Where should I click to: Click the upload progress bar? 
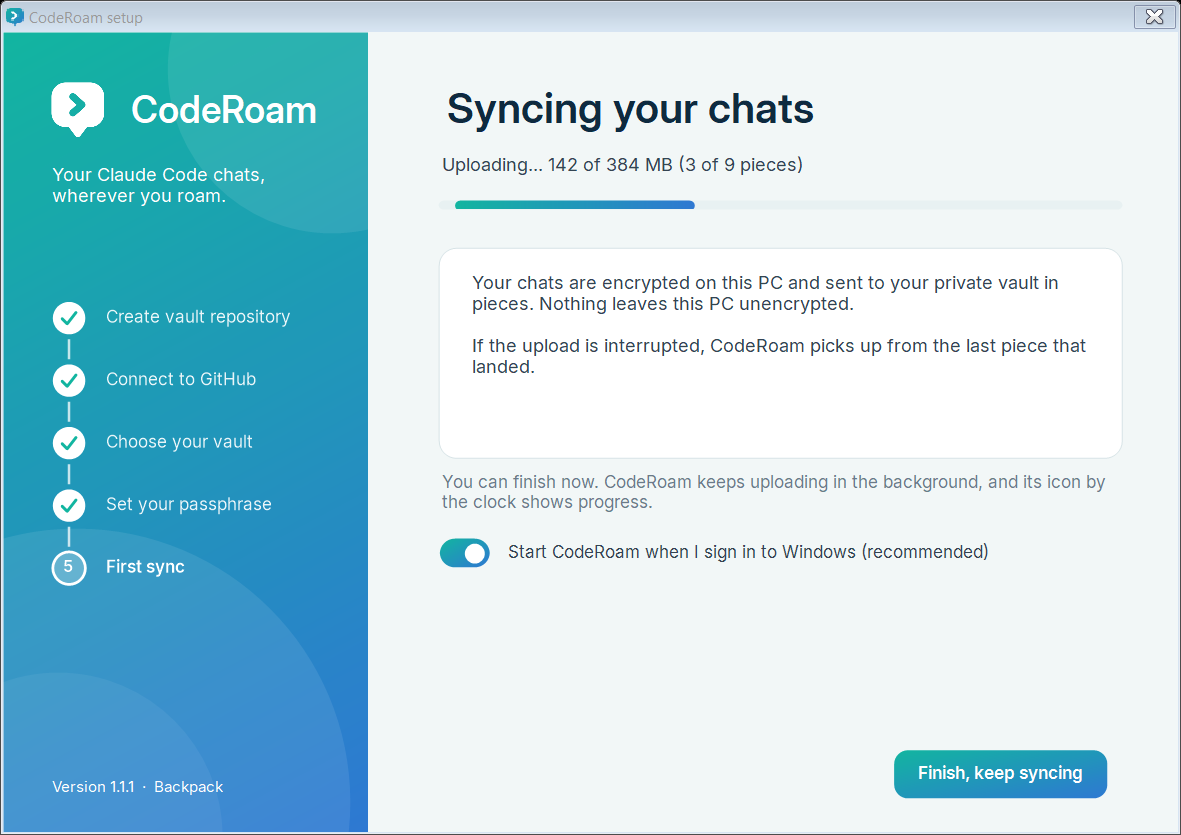tap(780, 205)
